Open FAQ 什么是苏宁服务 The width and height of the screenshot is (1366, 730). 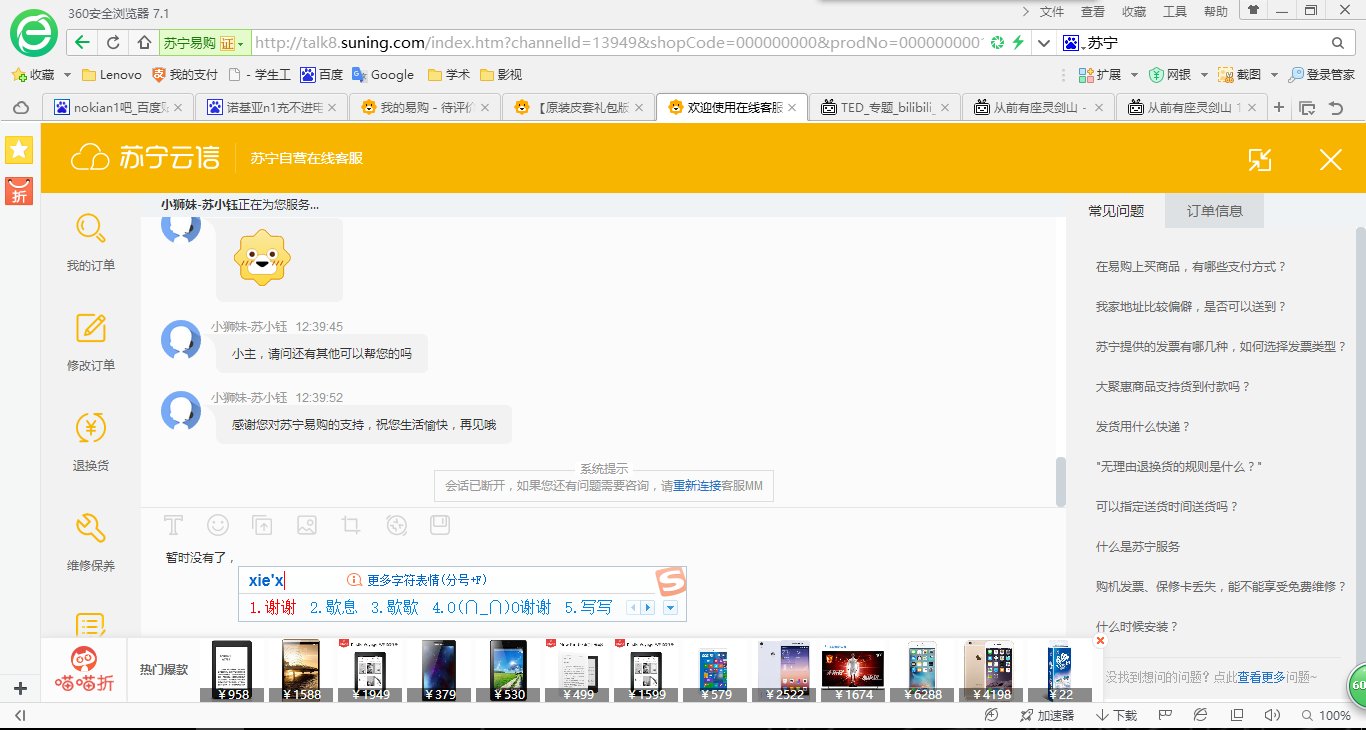[x=1138, y=546]
